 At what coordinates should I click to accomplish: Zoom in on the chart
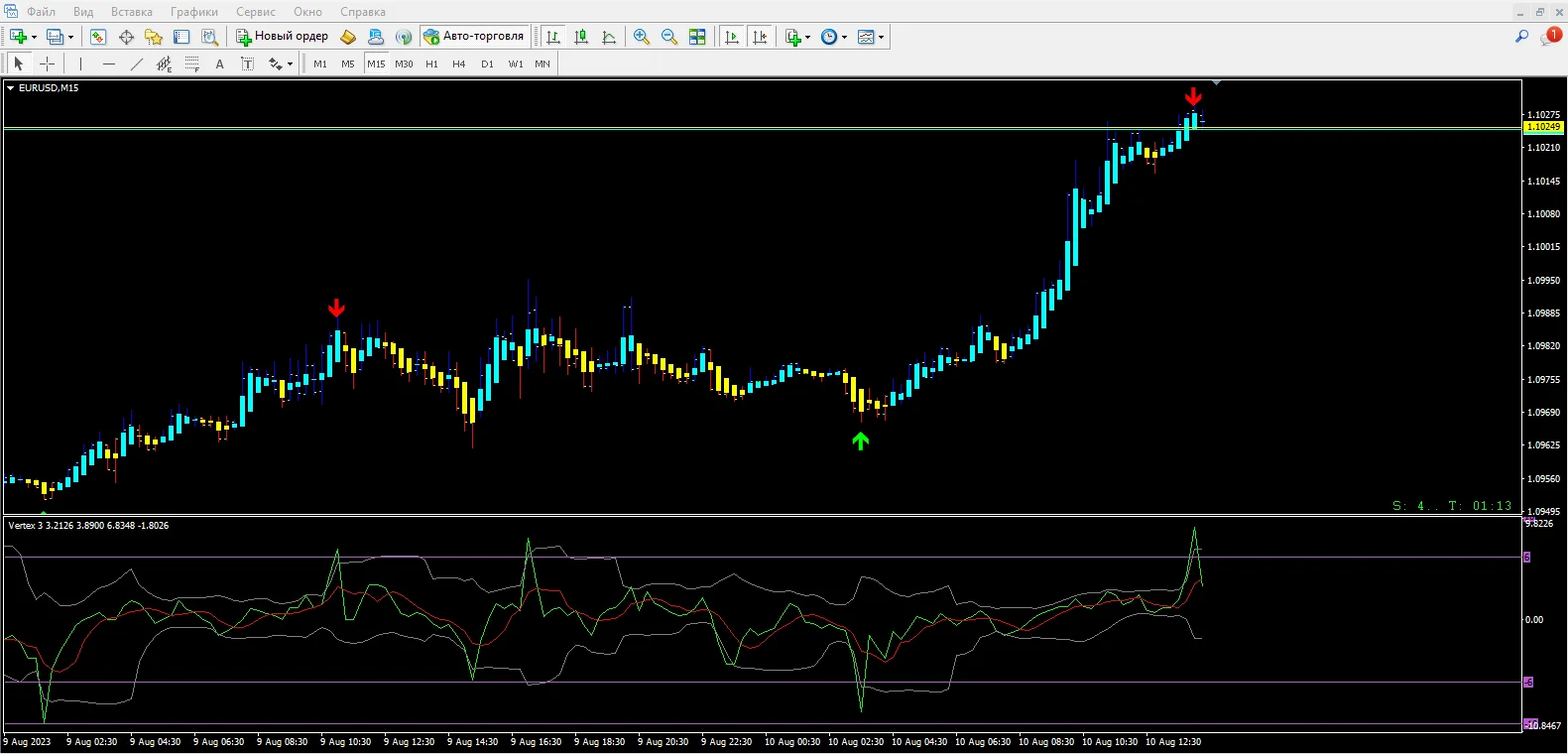pos(642,37)
